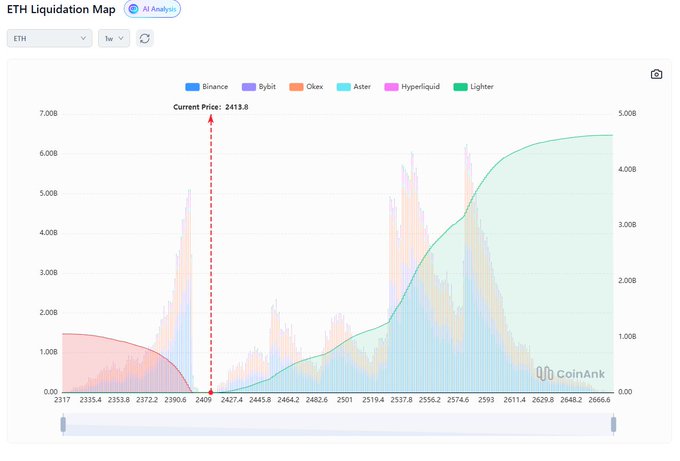680x461 pixels.
Task: Click the AI Analysis eye icon
Action: (x=134, y=9)
